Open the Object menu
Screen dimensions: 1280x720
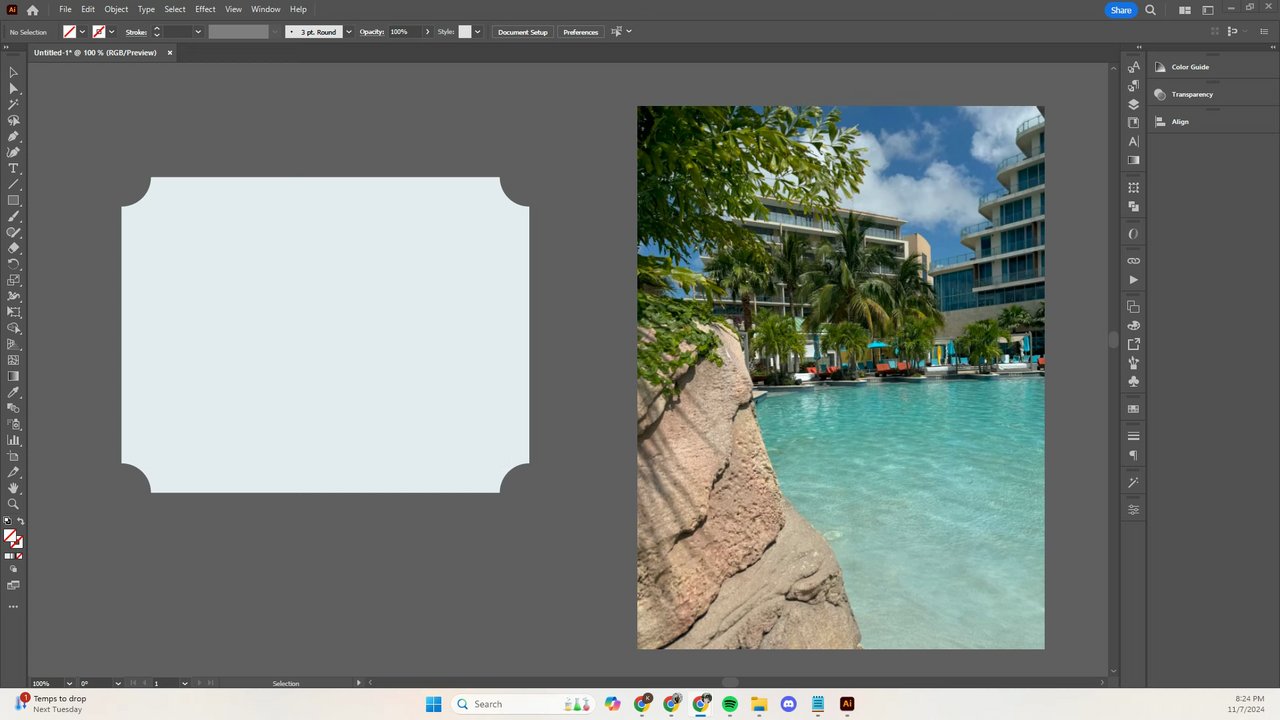pos(116,9)
